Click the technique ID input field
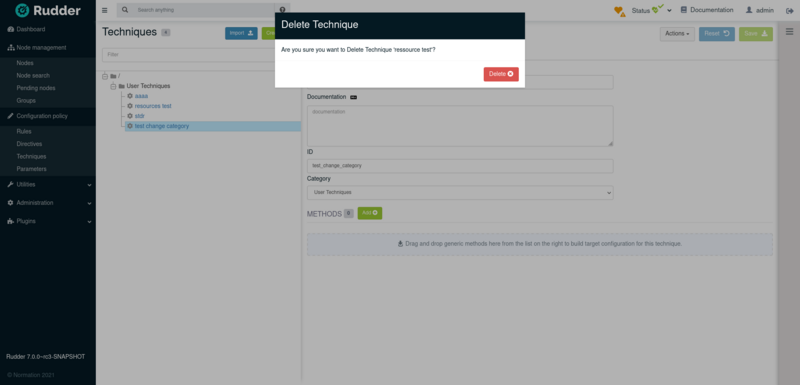 [460, 166]
